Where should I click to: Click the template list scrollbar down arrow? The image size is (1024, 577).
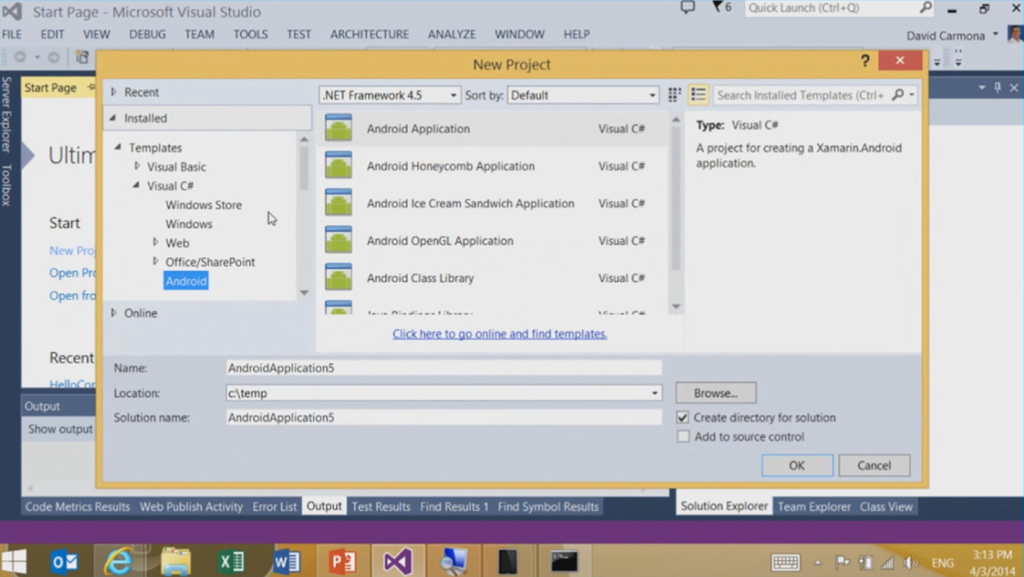[x=676, y=306]
